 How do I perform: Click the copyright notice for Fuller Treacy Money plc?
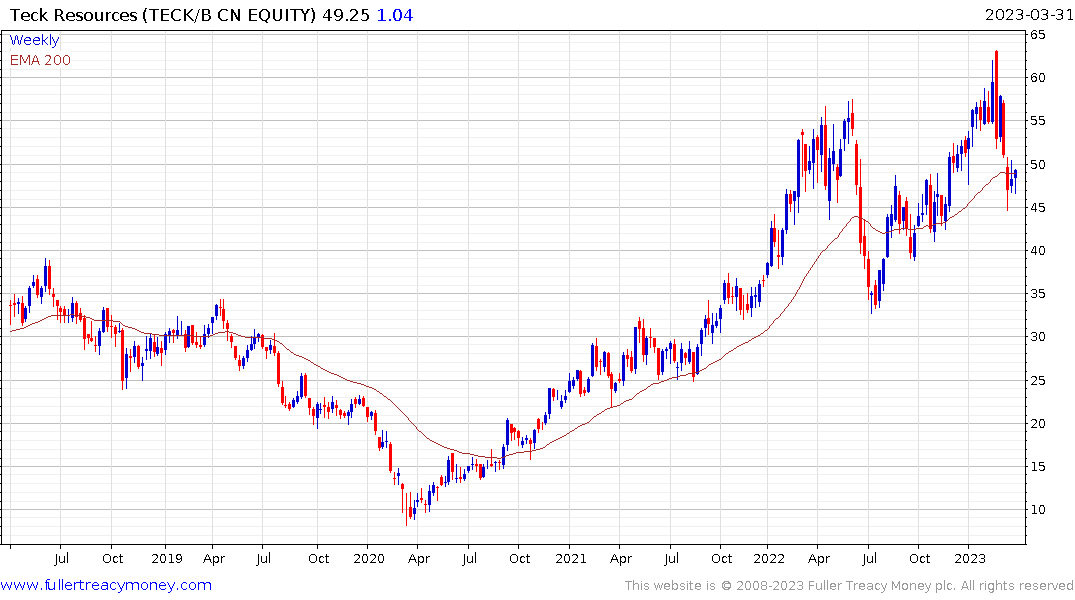pos(849,586)
